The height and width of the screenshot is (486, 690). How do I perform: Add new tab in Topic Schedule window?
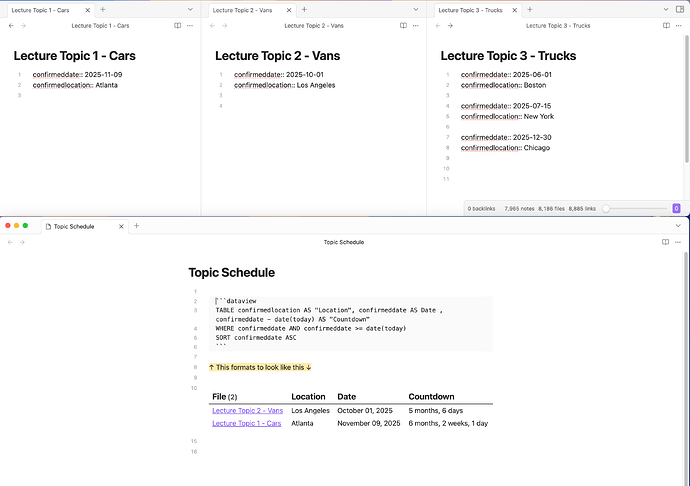pos(136,226)
